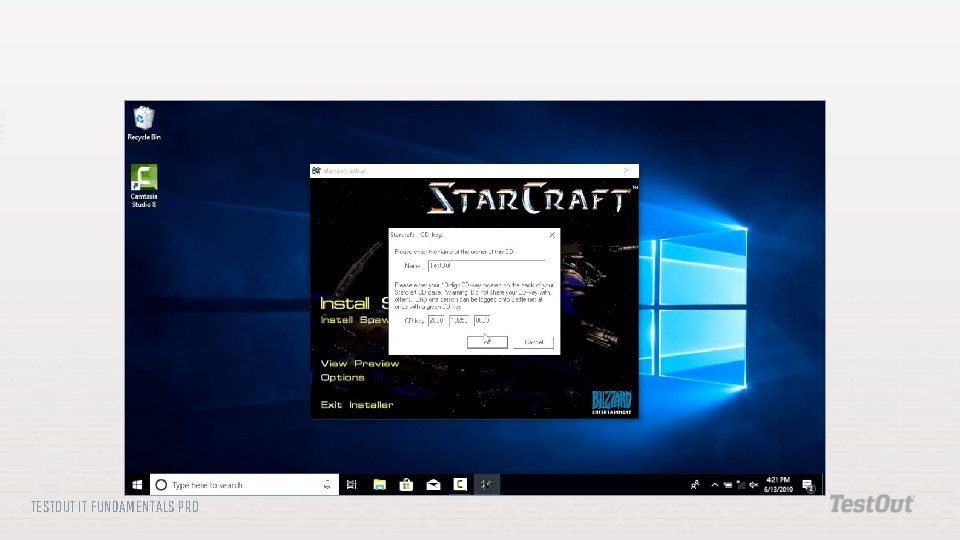960x540 pixels.
Task: Close the StarCraft Setup window
Action: [626, 171]
